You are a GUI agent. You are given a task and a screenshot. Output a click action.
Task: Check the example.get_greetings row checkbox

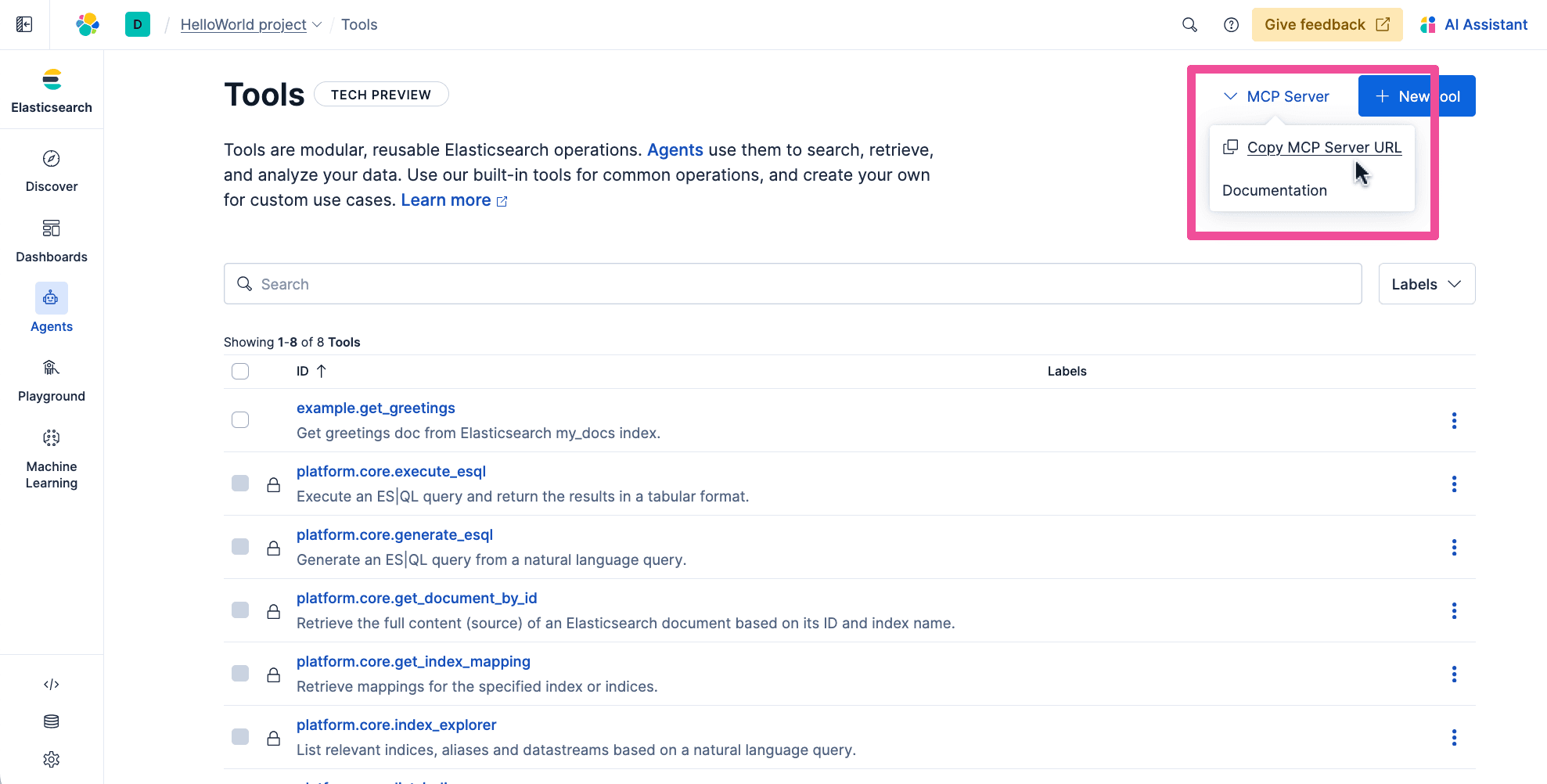(x=240, y=420)
